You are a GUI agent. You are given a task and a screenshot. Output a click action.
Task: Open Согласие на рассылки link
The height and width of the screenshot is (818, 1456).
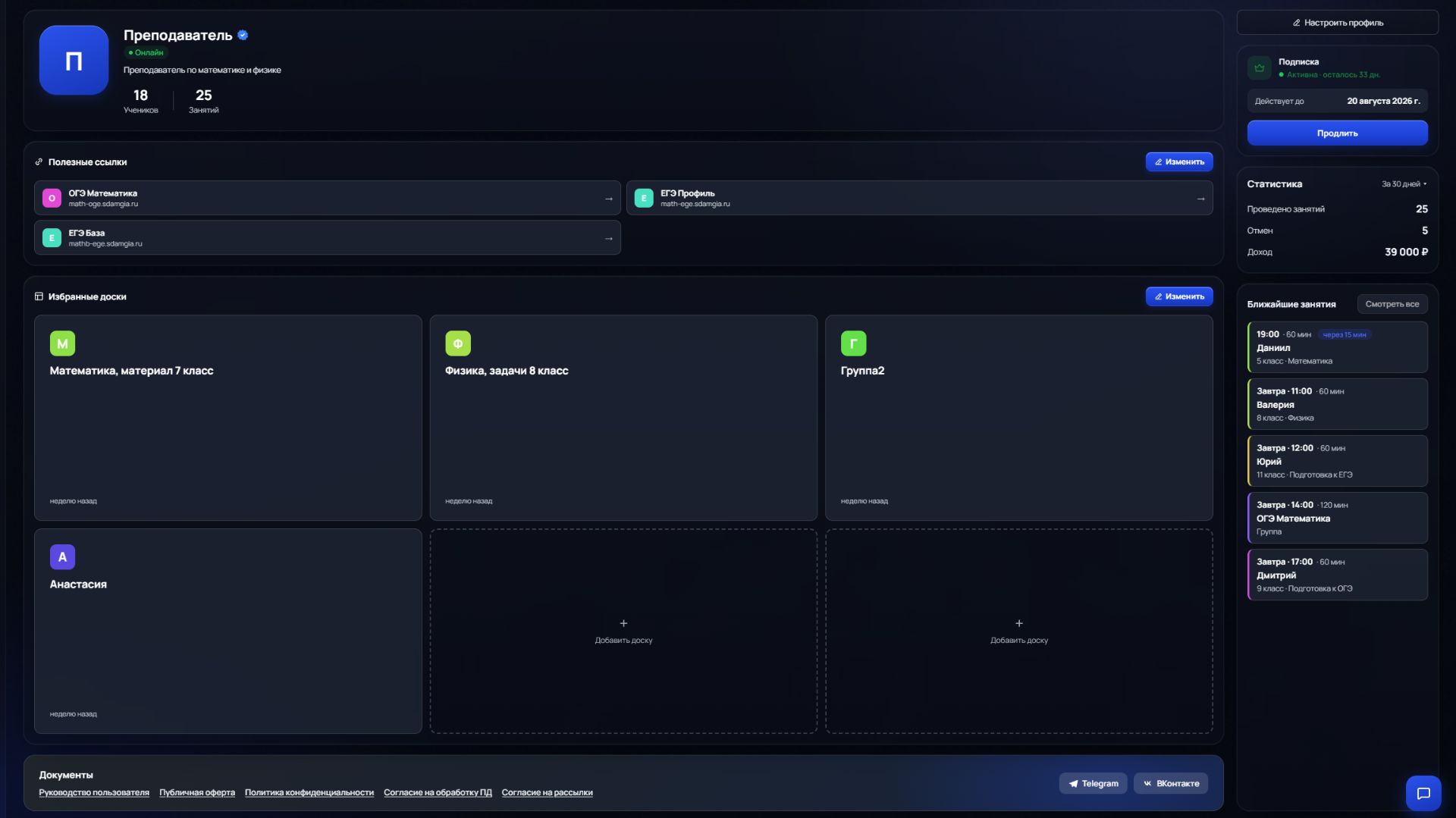tap(547, 792)
